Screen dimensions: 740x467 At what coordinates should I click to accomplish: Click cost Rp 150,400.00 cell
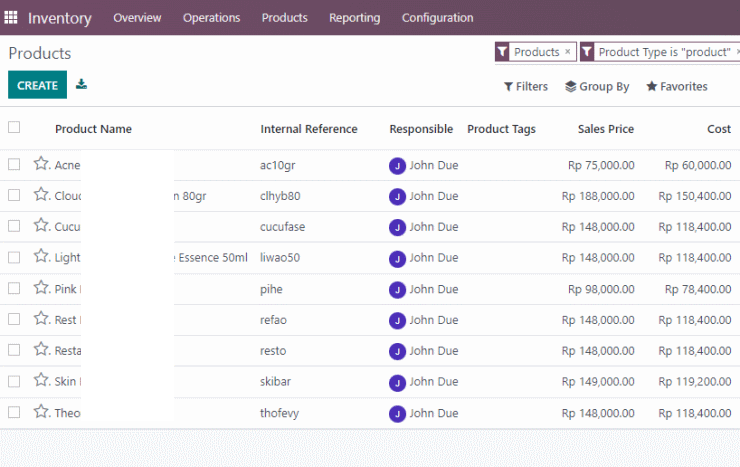(695, 196)
